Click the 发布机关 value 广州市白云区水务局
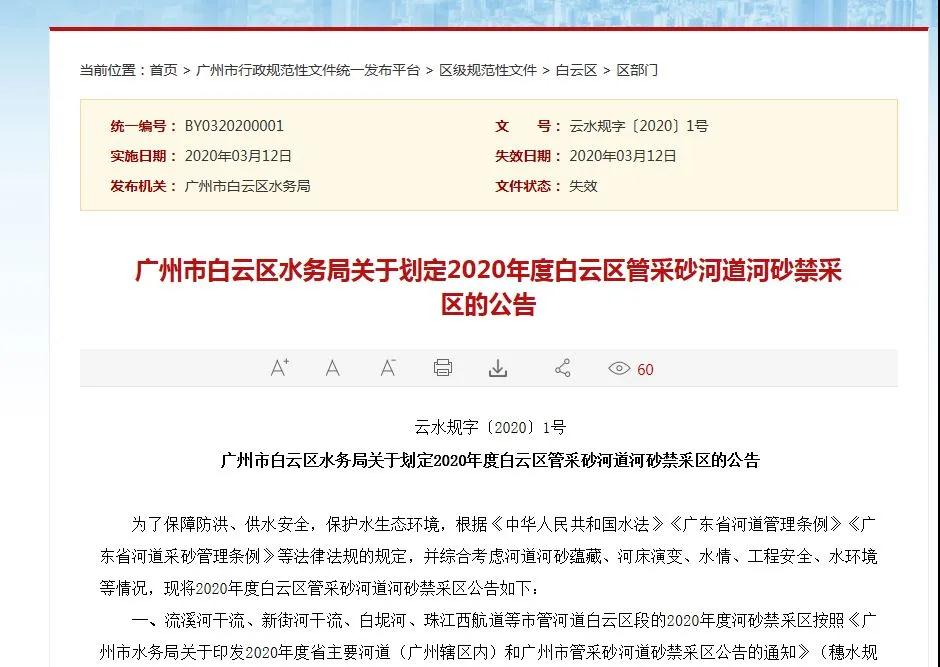The width and height of the screenshot is (940, 667). pos(247,186)
